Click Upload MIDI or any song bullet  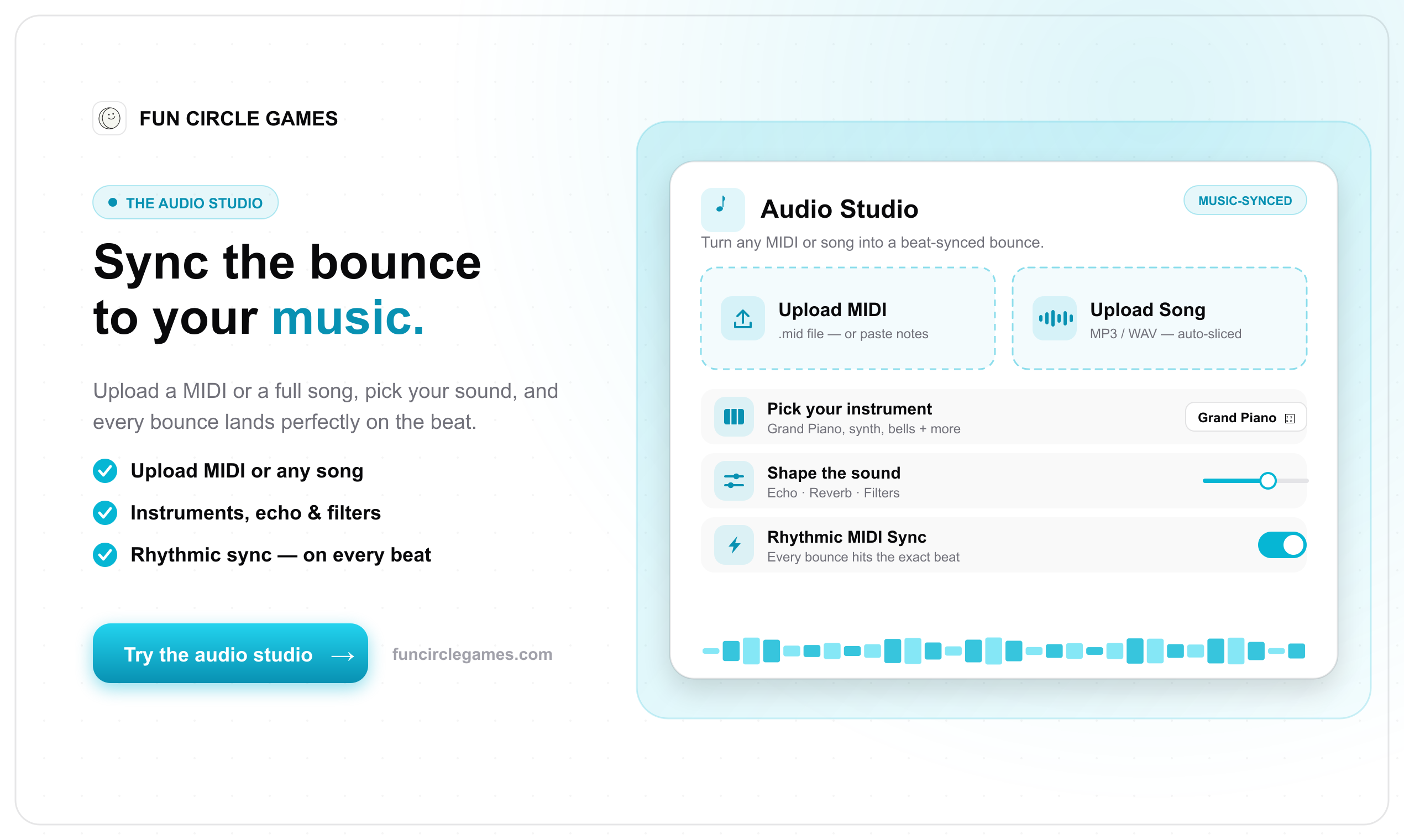coord(247,471)
